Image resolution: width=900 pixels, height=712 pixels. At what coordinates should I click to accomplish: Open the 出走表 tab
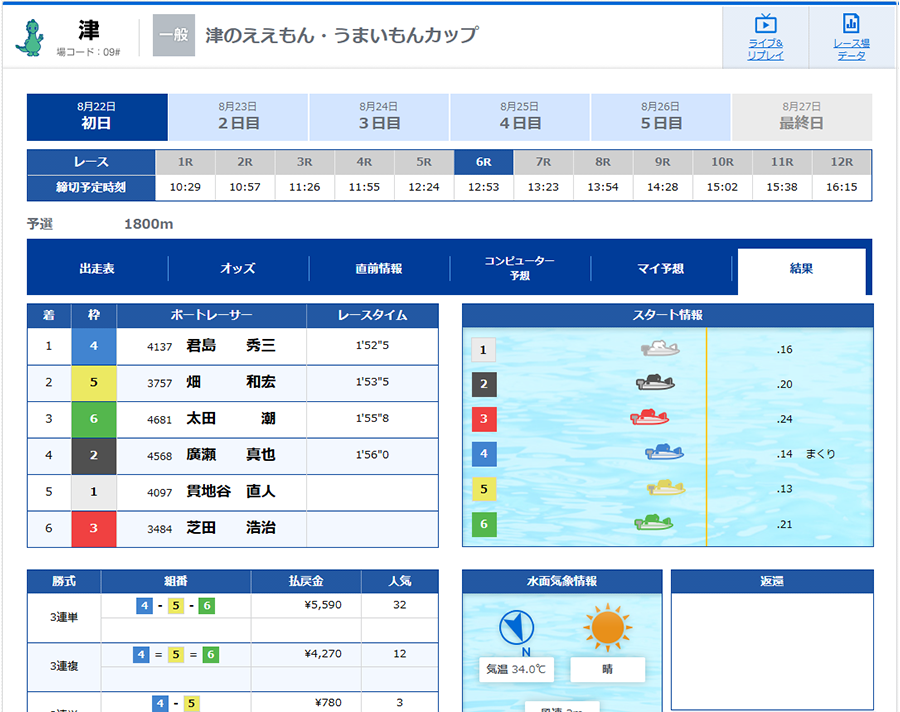coord(97,268)
